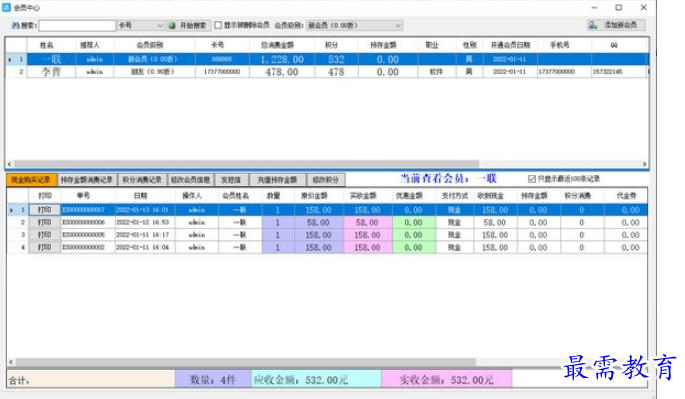Click the date cell 2022-01-12 16:53
The height and width of the screenshot is (399, 685).
point(145,222)
